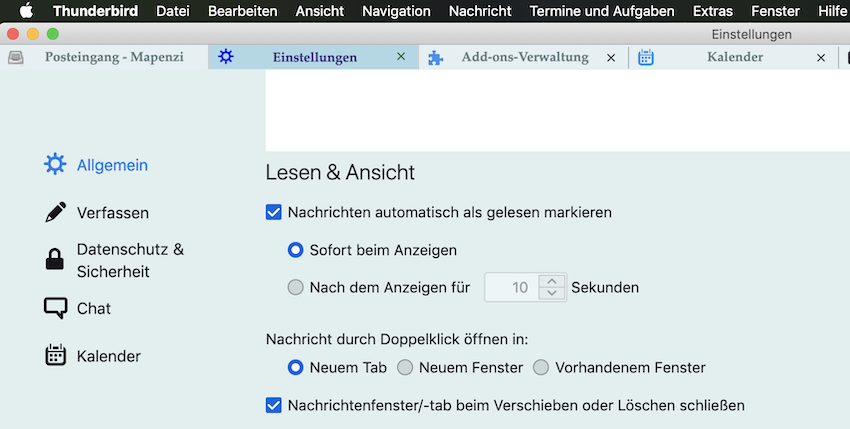This screenshot has width=850, height=429.
Task: Open the Extras menu
Action: 712,11
